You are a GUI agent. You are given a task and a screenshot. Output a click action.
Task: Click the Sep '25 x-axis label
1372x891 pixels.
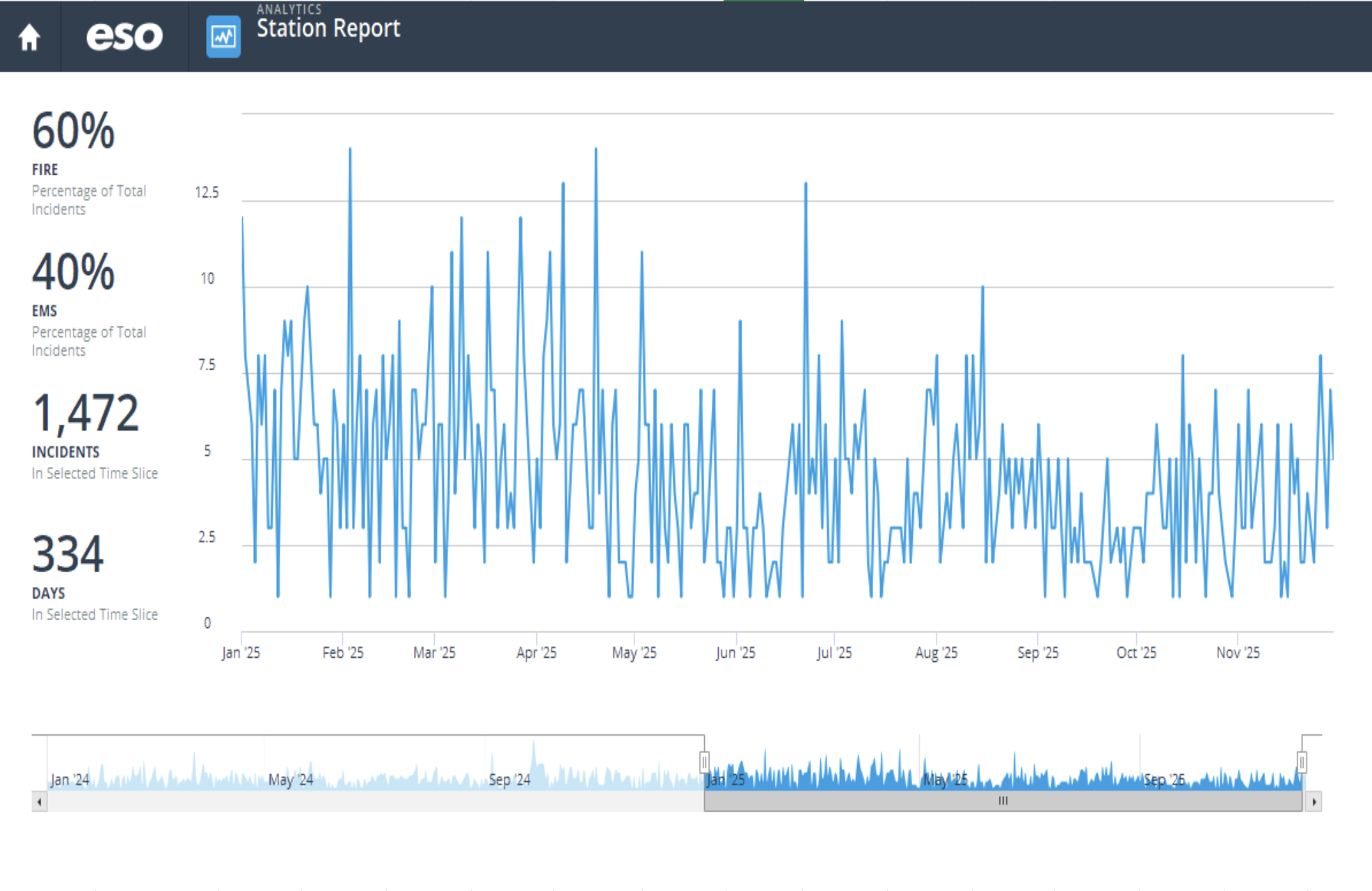click(x=1037, y=653)
